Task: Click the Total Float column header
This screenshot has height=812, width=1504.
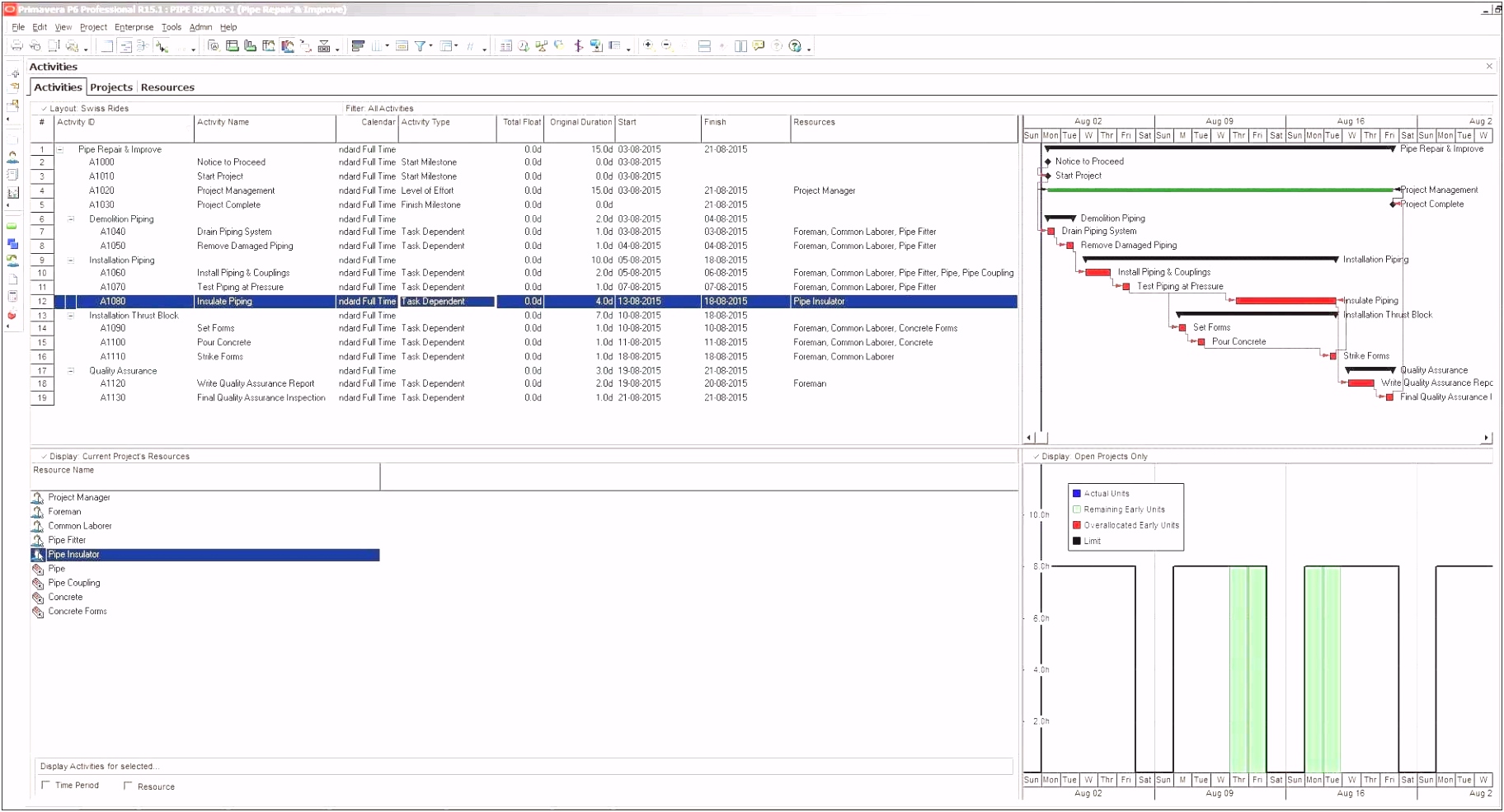Action: click(x=520, y=129)
